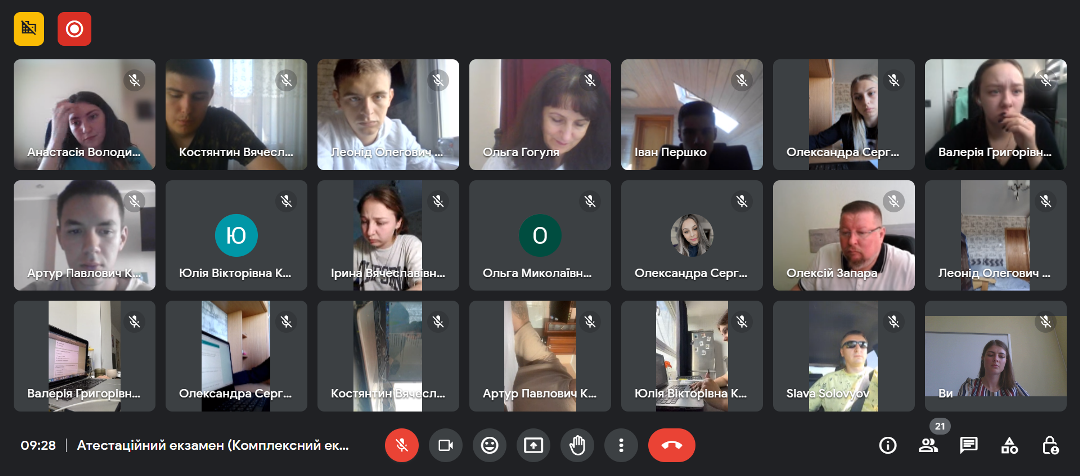Screen dimensions: 1080x476
Task: Click the red recording indicator icon
Action: coord(74,29)
